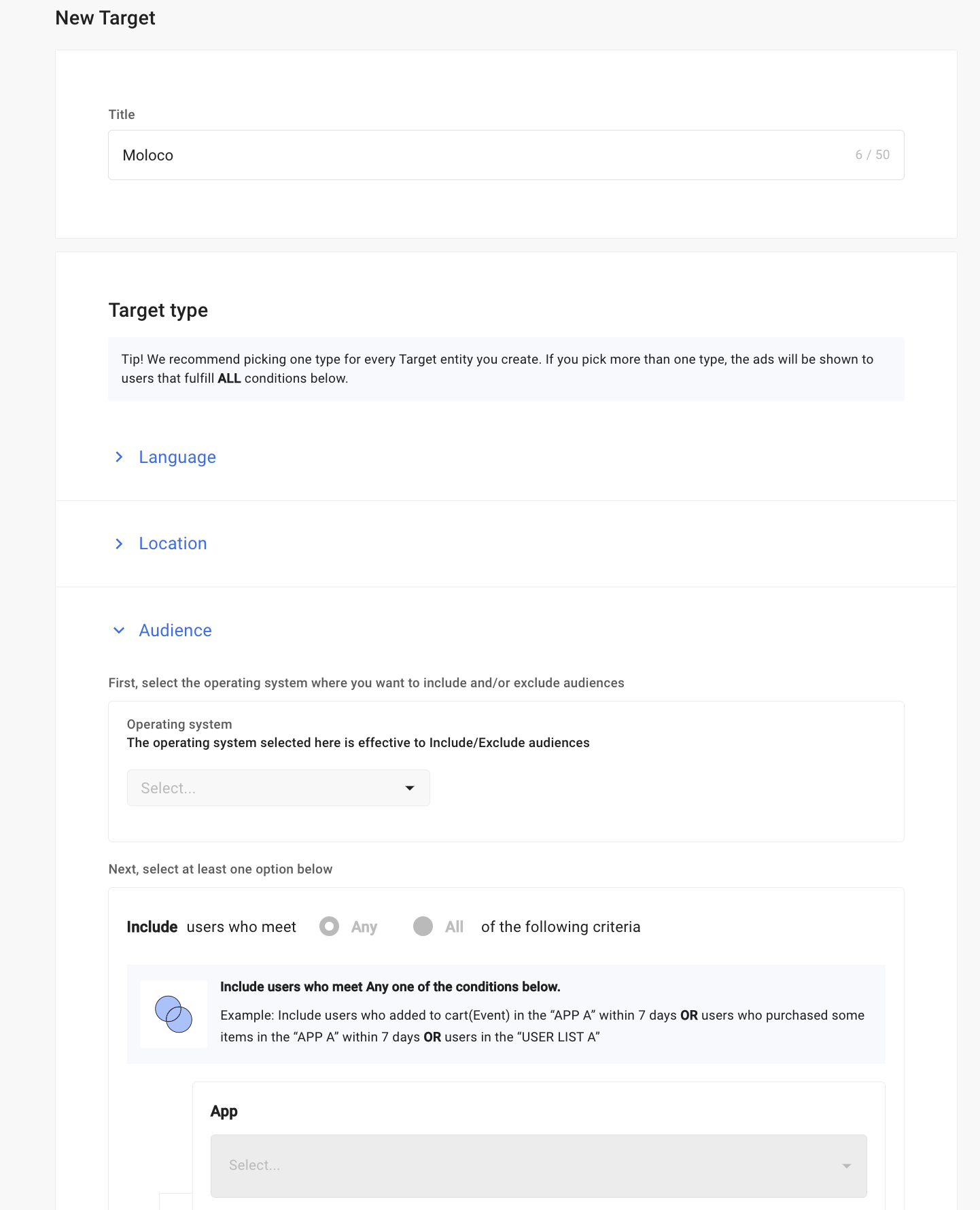Click the Location chevron arrow icon
Image resolution: width=980 pixels, height=1210 pixels.
point(119,544)
